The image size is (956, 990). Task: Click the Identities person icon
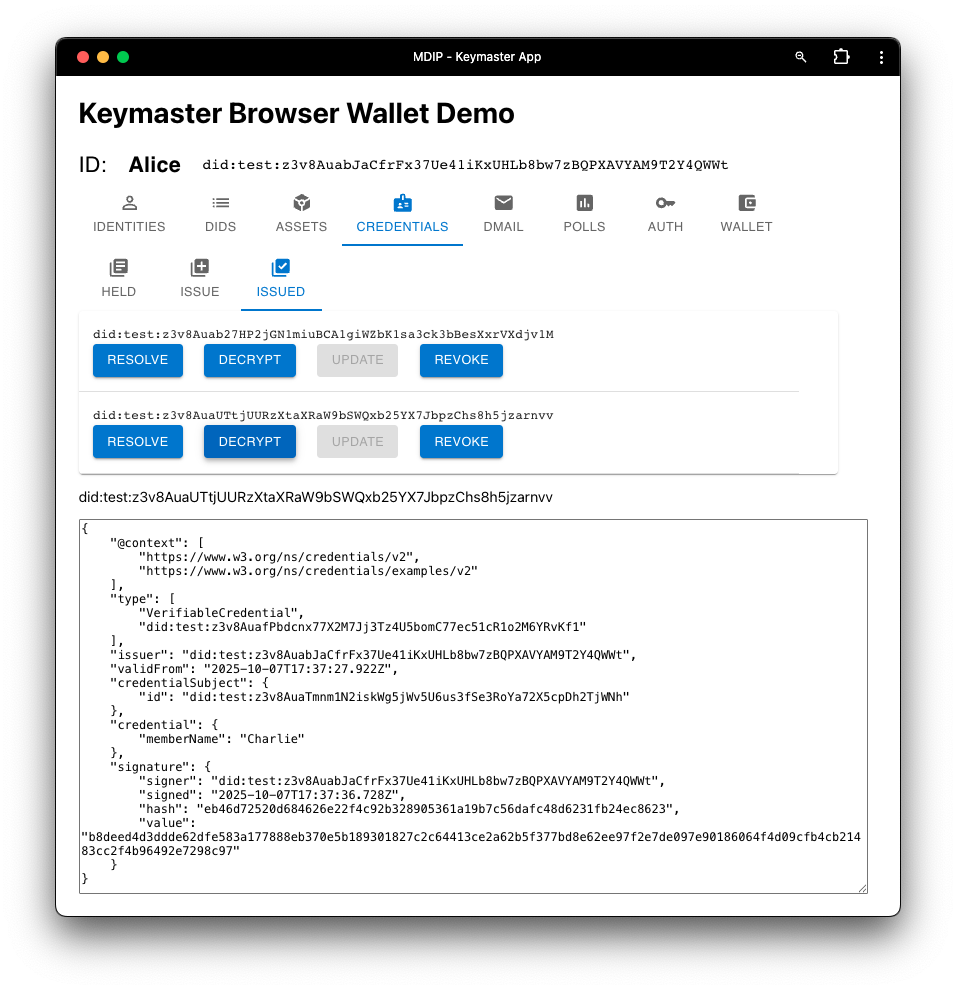(x=129, y=203)
